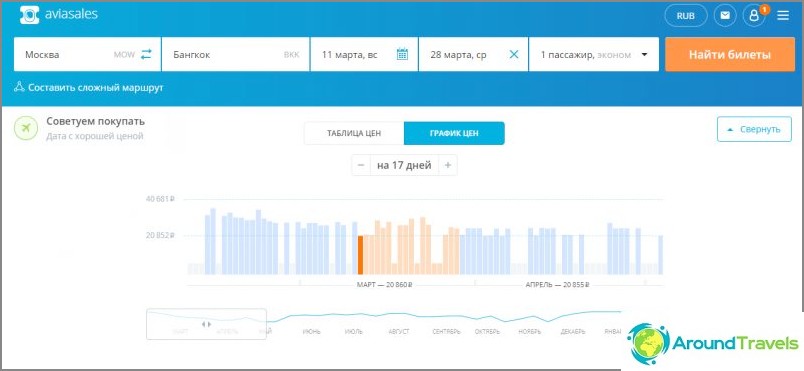Clear return date with X icon
Viewport: 804px width, 371px height.
click(514, 54)
